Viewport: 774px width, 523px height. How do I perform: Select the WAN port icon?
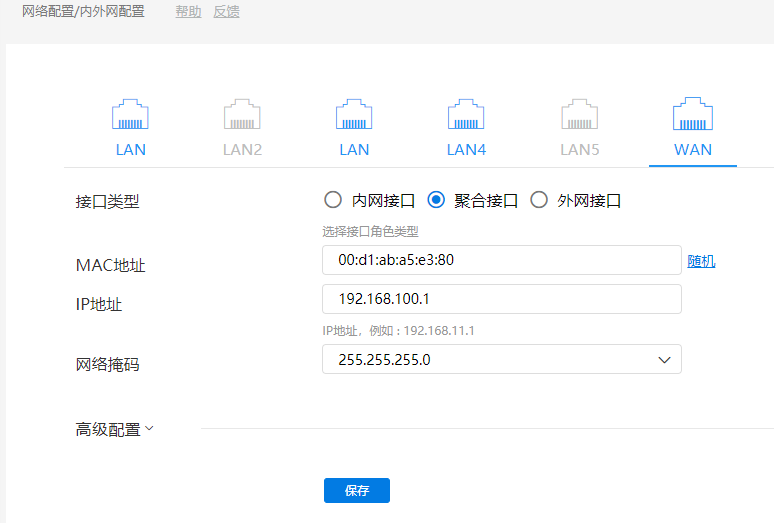692,115
